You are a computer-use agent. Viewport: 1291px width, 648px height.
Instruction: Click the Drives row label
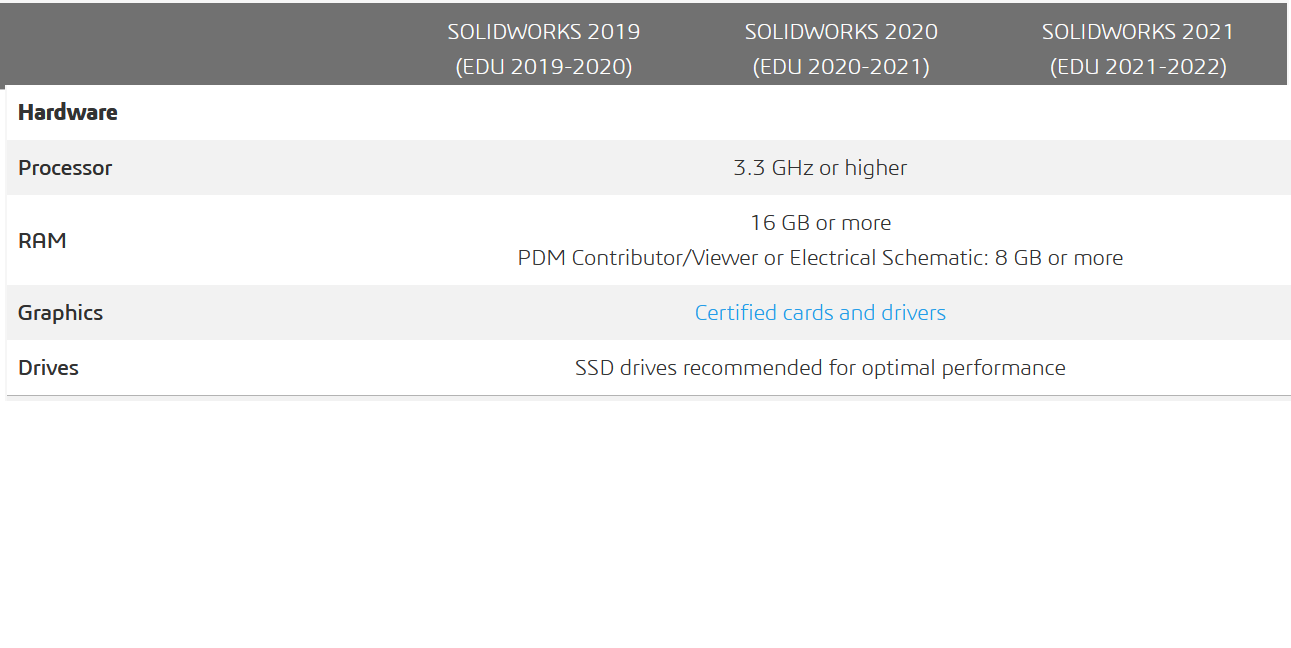coord(48,368)
